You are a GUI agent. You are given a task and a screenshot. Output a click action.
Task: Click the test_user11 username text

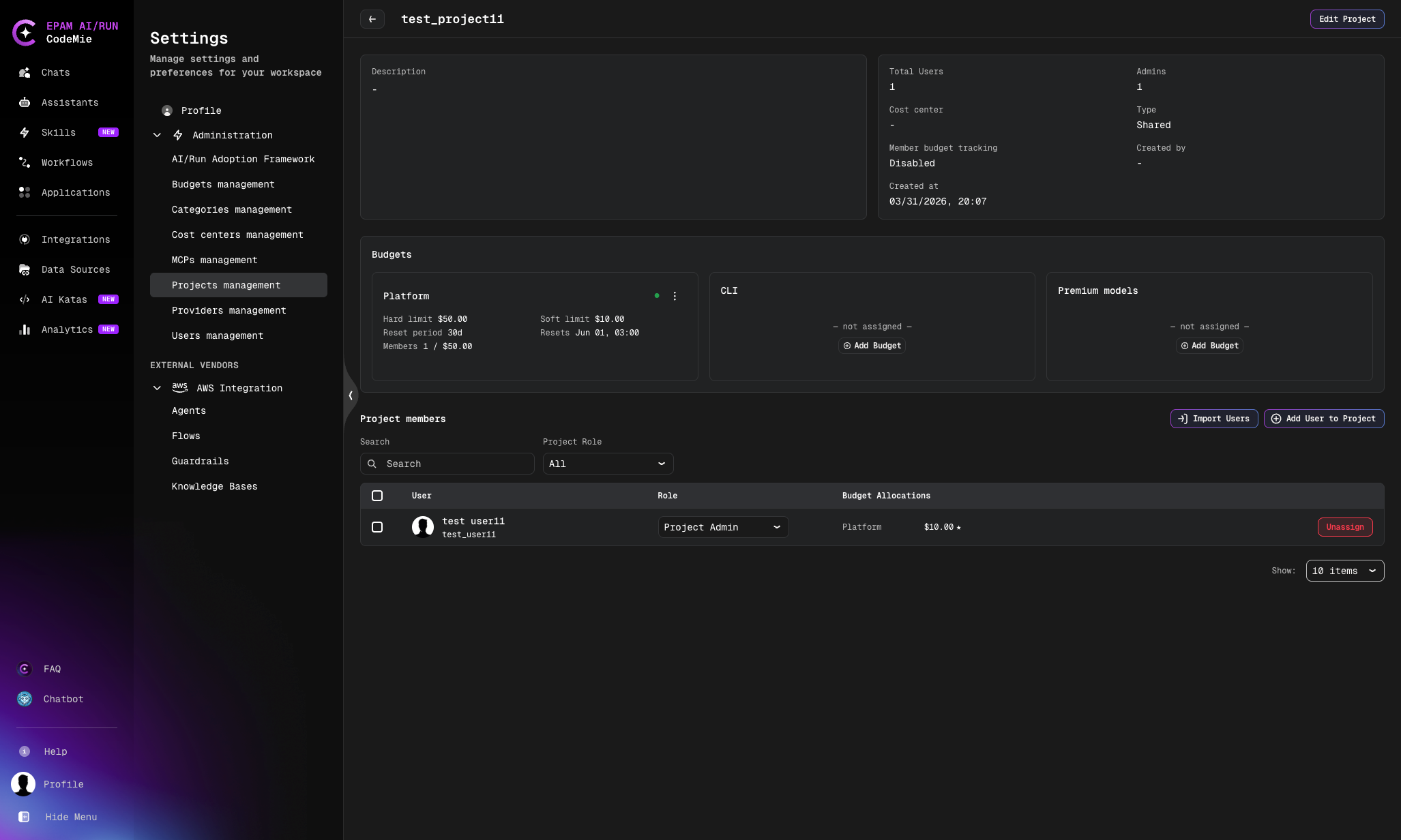tap(469, 535)
